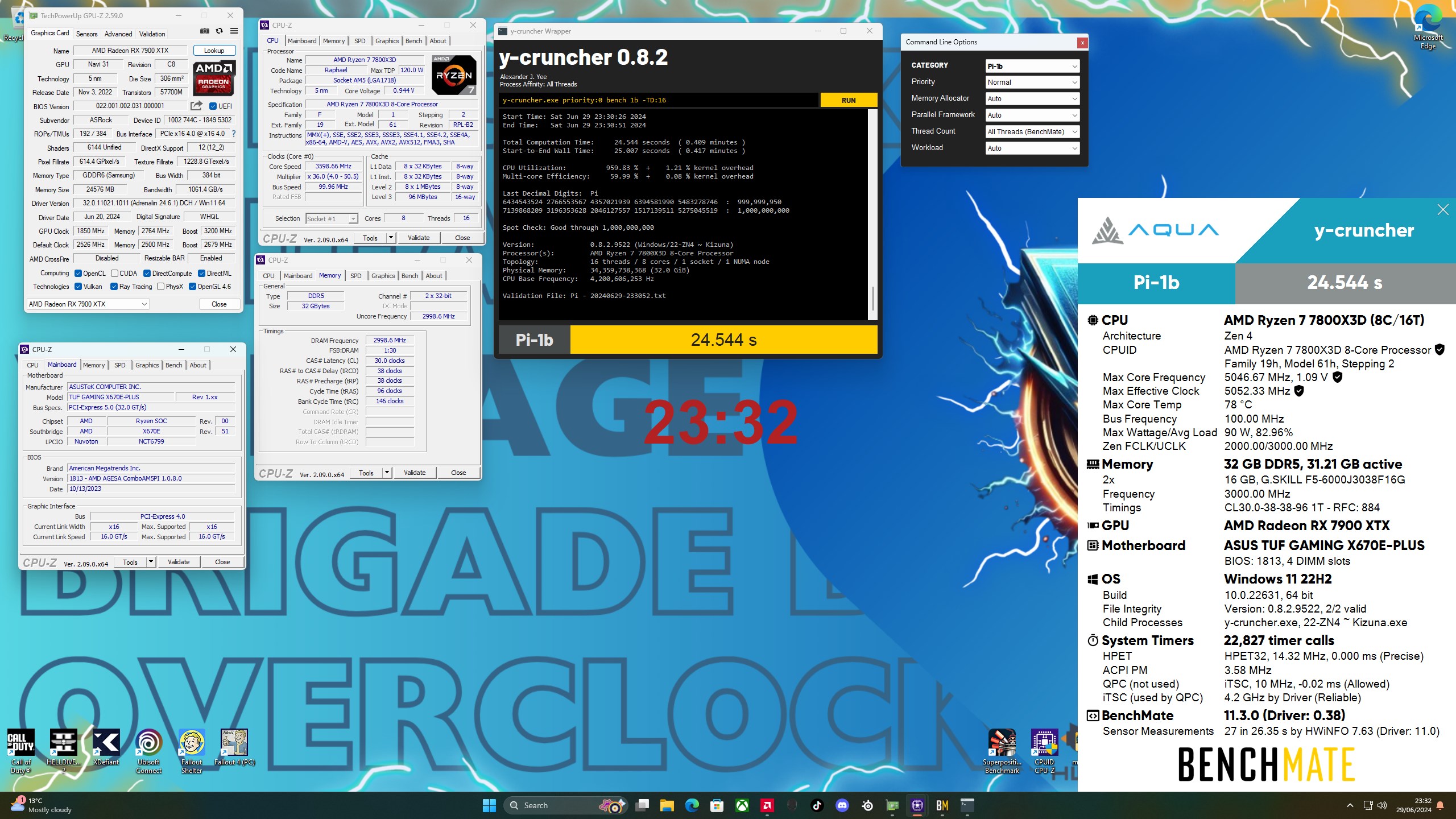Open the Parallel Framework dropdown

point(1032,115)
